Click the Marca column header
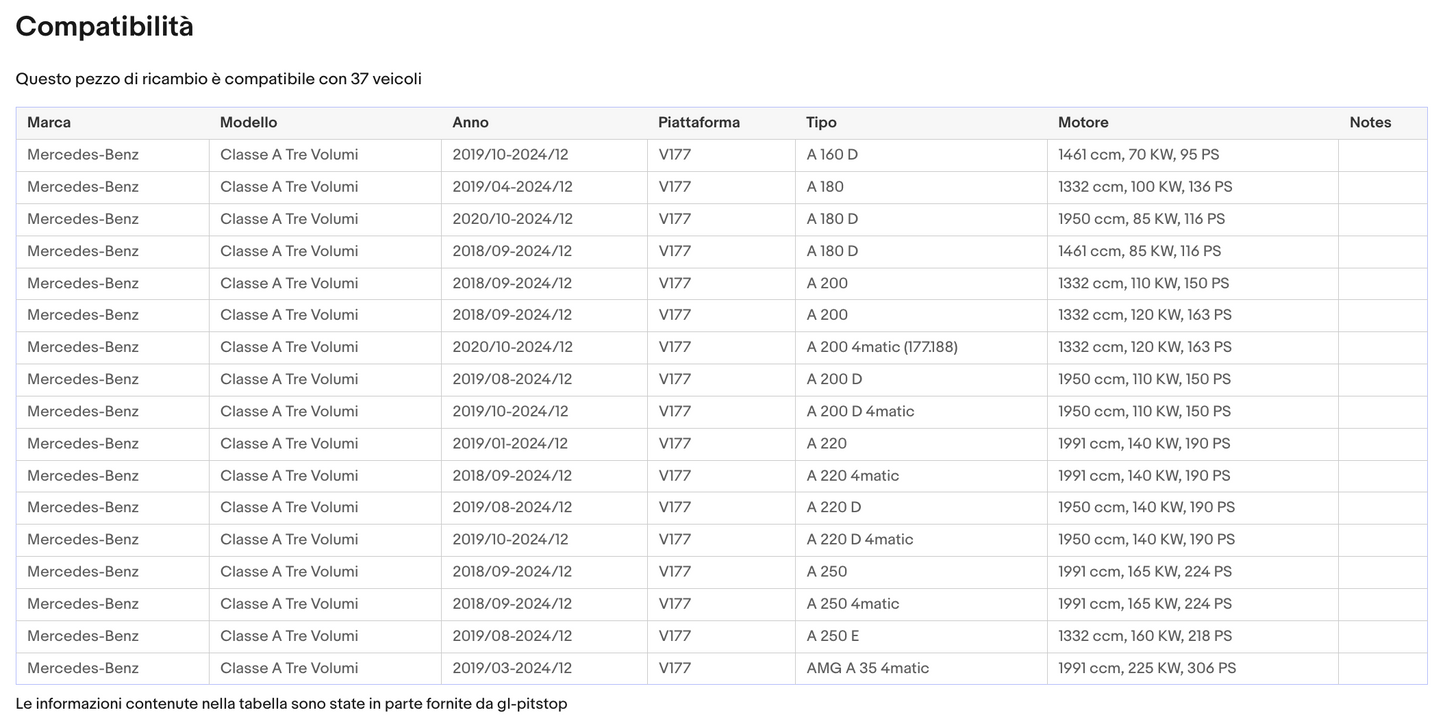Viewport: 1445px width, 719px height. (49, 123)
